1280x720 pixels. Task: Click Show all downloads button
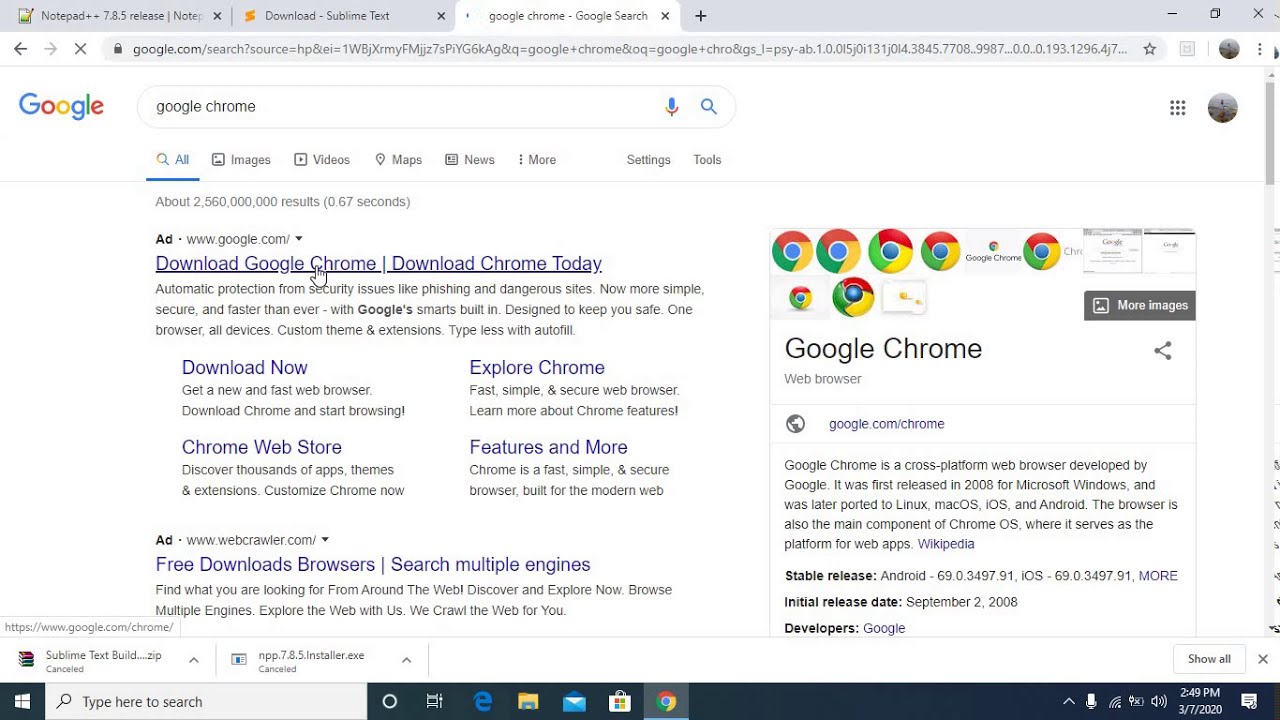[x=1209, y=659]
